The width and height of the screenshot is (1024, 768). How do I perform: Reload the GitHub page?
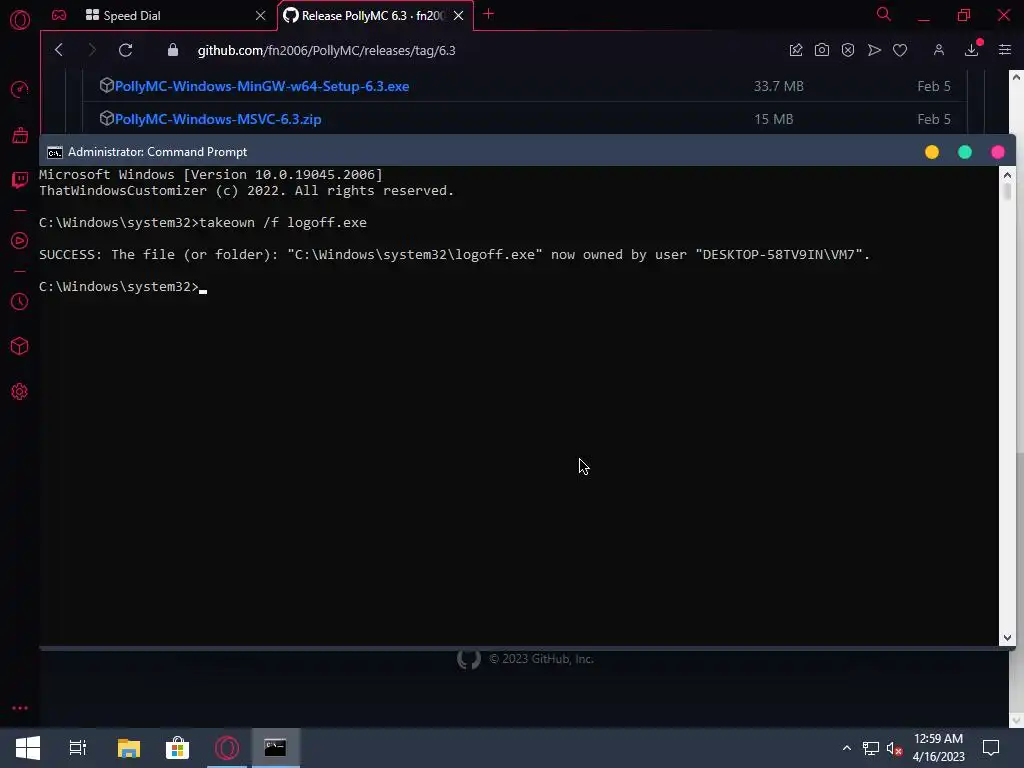(125, 50)
